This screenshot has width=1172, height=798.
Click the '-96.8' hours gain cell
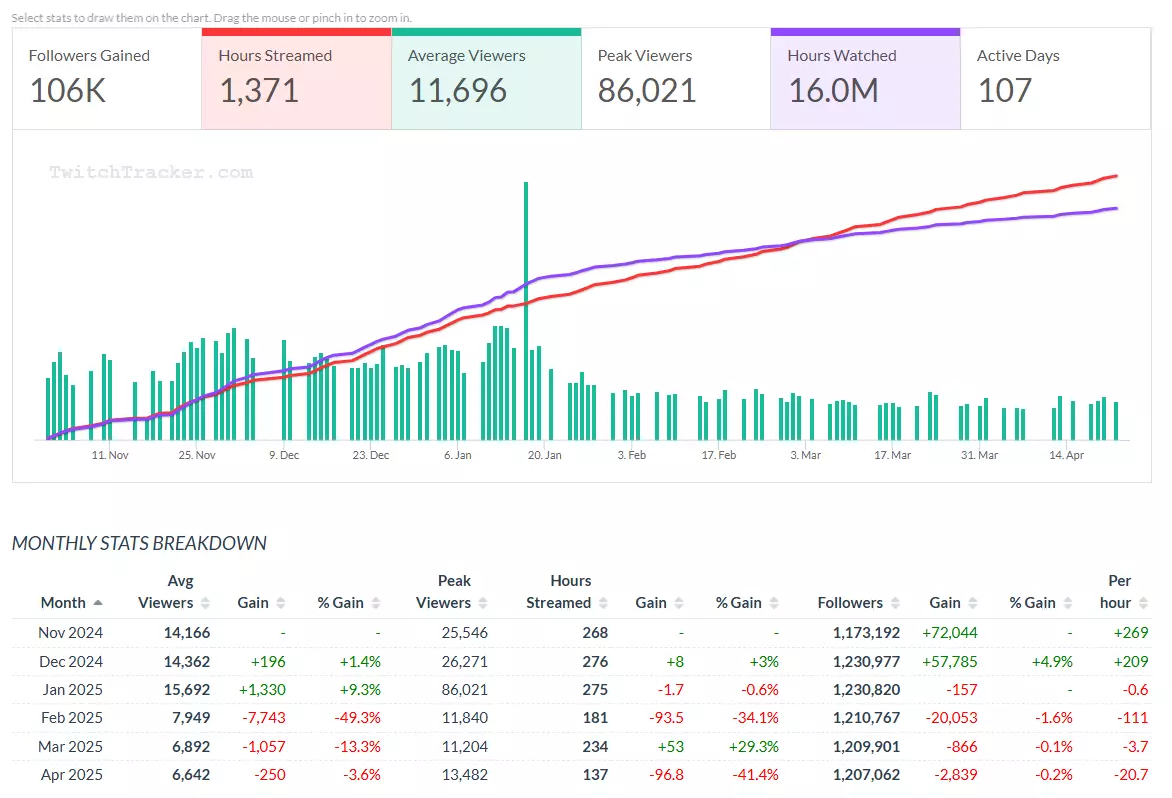[x=667, y=775]
